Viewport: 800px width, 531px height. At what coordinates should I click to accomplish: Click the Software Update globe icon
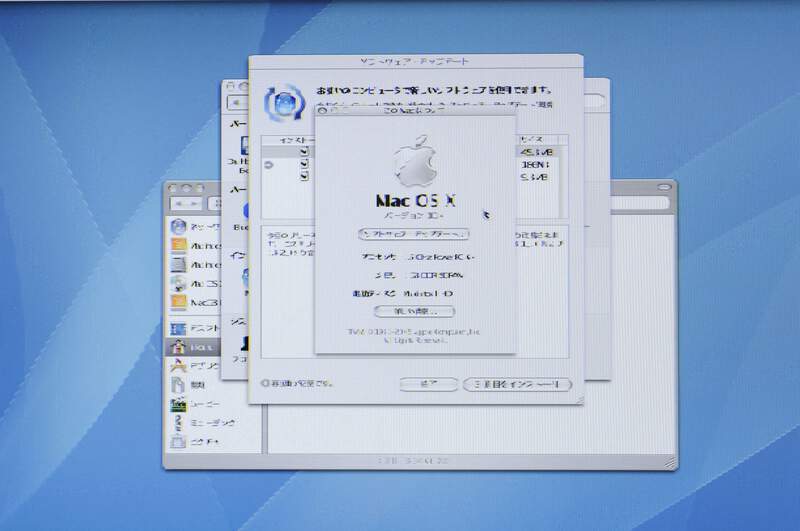point(280,101)
